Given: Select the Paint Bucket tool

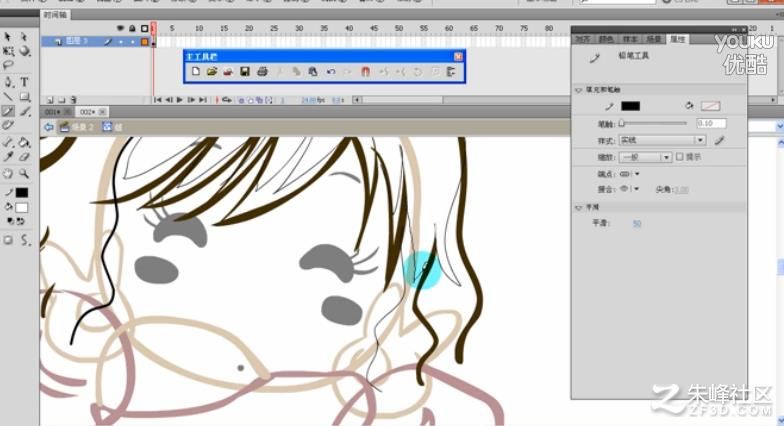Looking at the screenshot, I should 24,142.
